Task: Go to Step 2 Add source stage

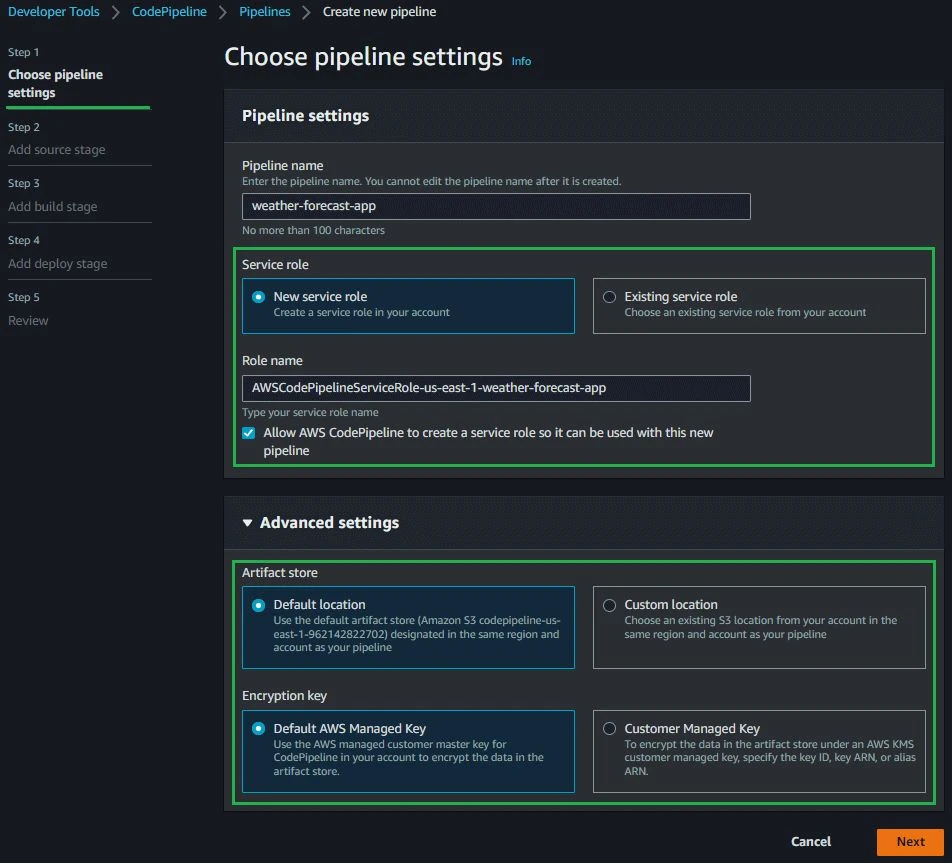Action: click(x=56, y=150)
